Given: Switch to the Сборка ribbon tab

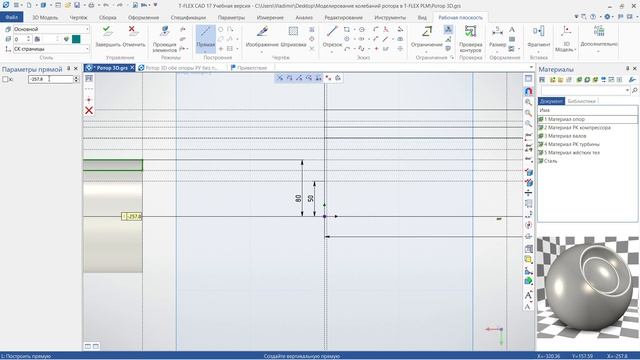Looking at the screenshot, I should point(108,18).
